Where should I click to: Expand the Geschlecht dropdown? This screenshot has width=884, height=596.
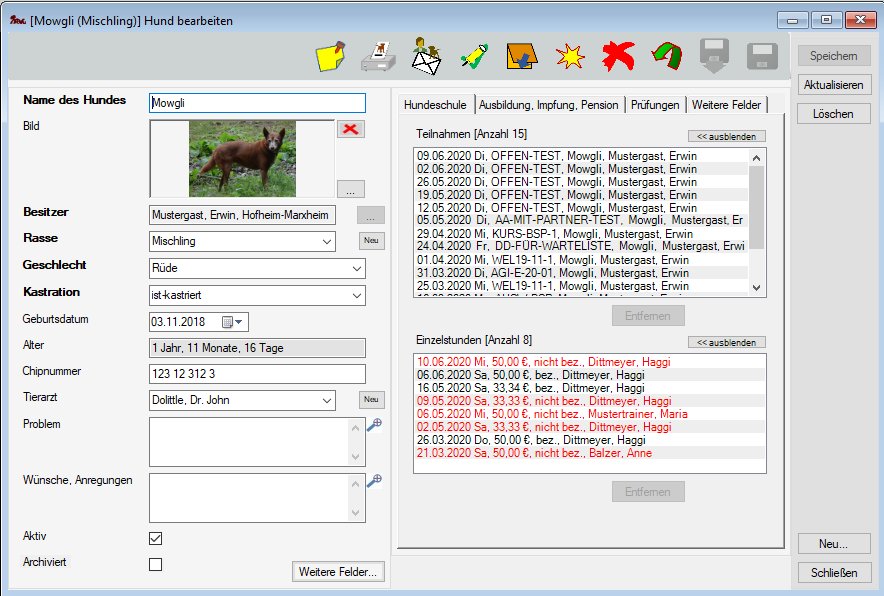tap(357, 268)
